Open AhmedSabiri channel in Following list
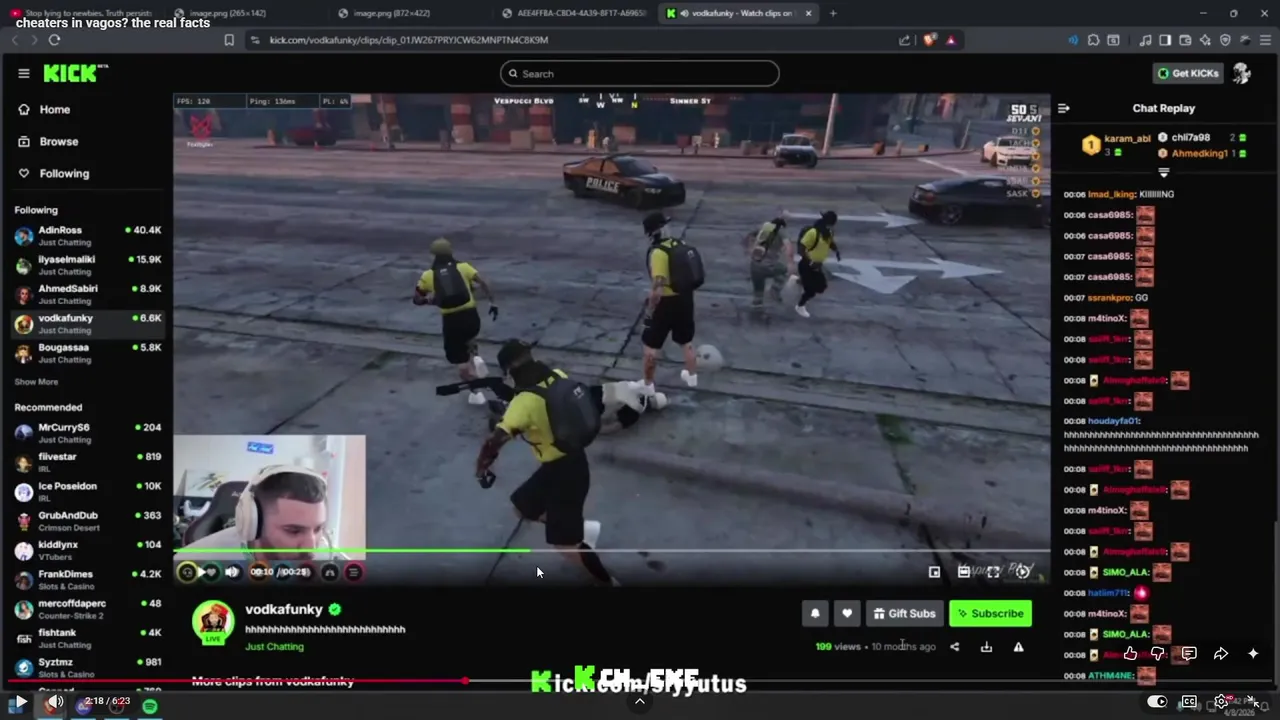This screenshot has width=1280, height=720. point(88,294)
